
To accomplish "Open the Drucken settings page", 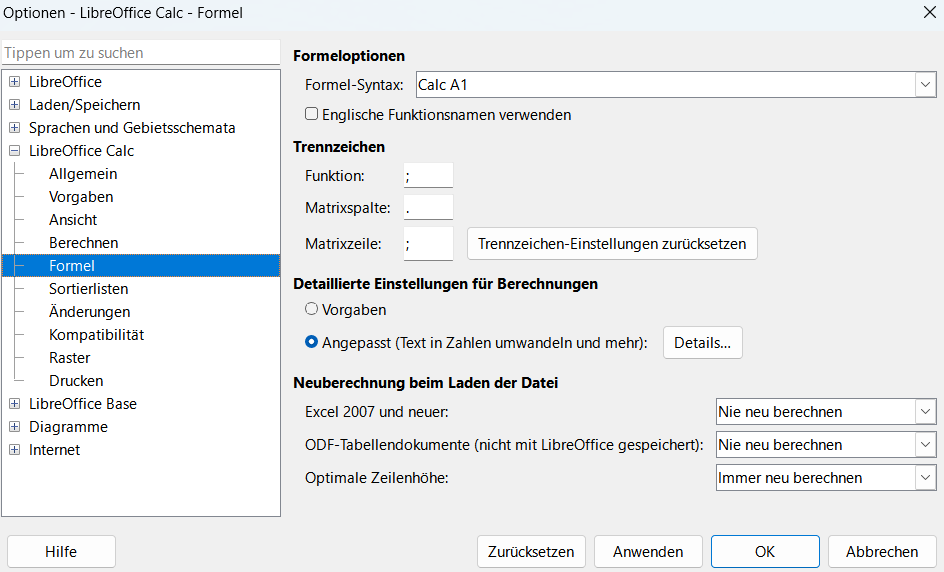I will (76, 381).
